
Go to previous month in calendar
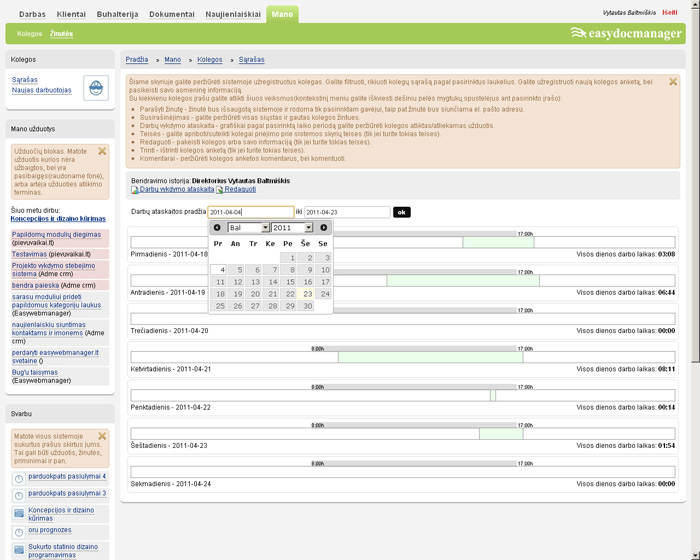pos(217,228)
